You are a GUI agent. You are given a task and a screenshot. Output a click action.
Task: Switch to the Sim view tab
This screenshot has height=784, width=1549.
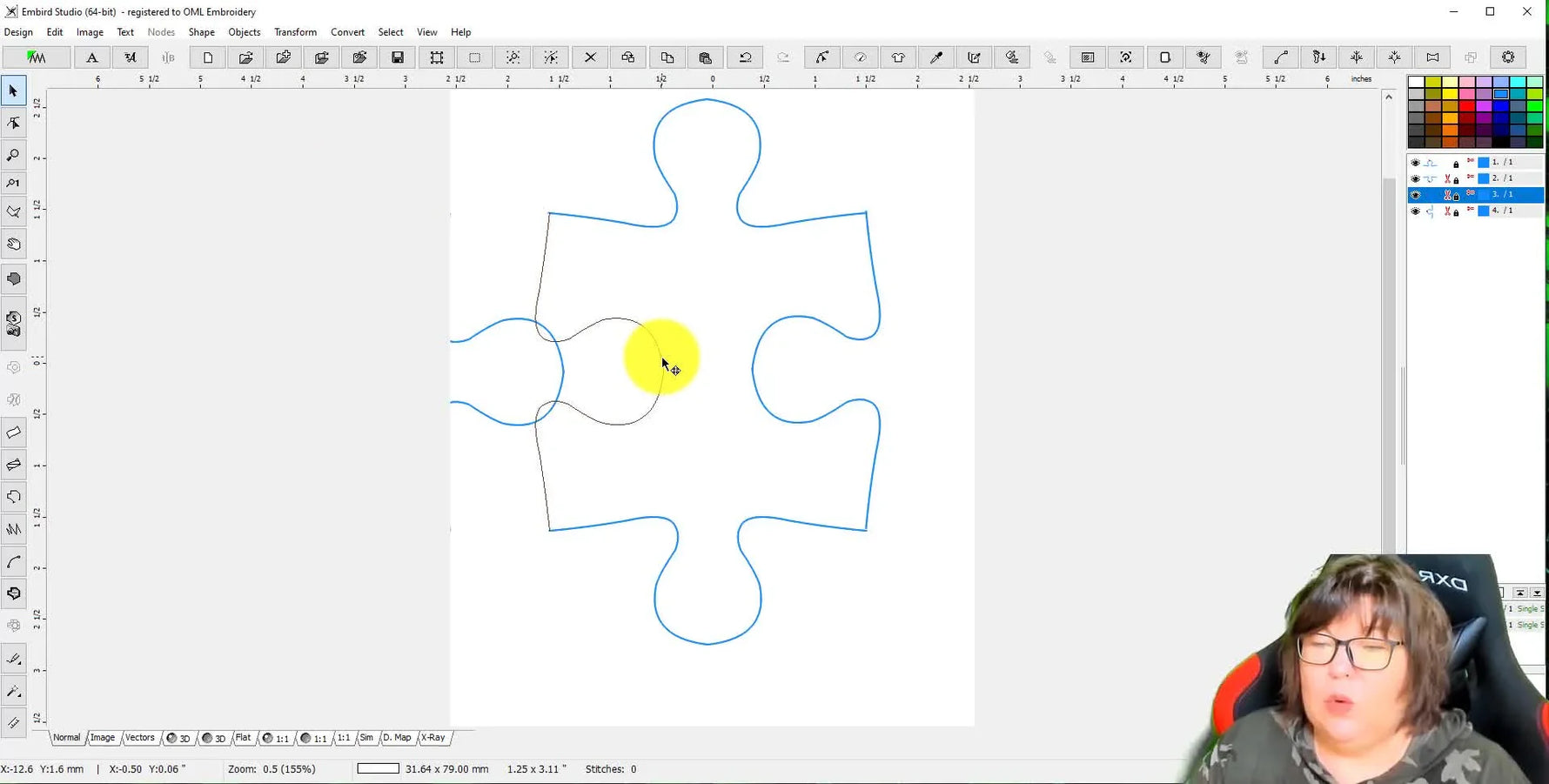coord(366,738)
